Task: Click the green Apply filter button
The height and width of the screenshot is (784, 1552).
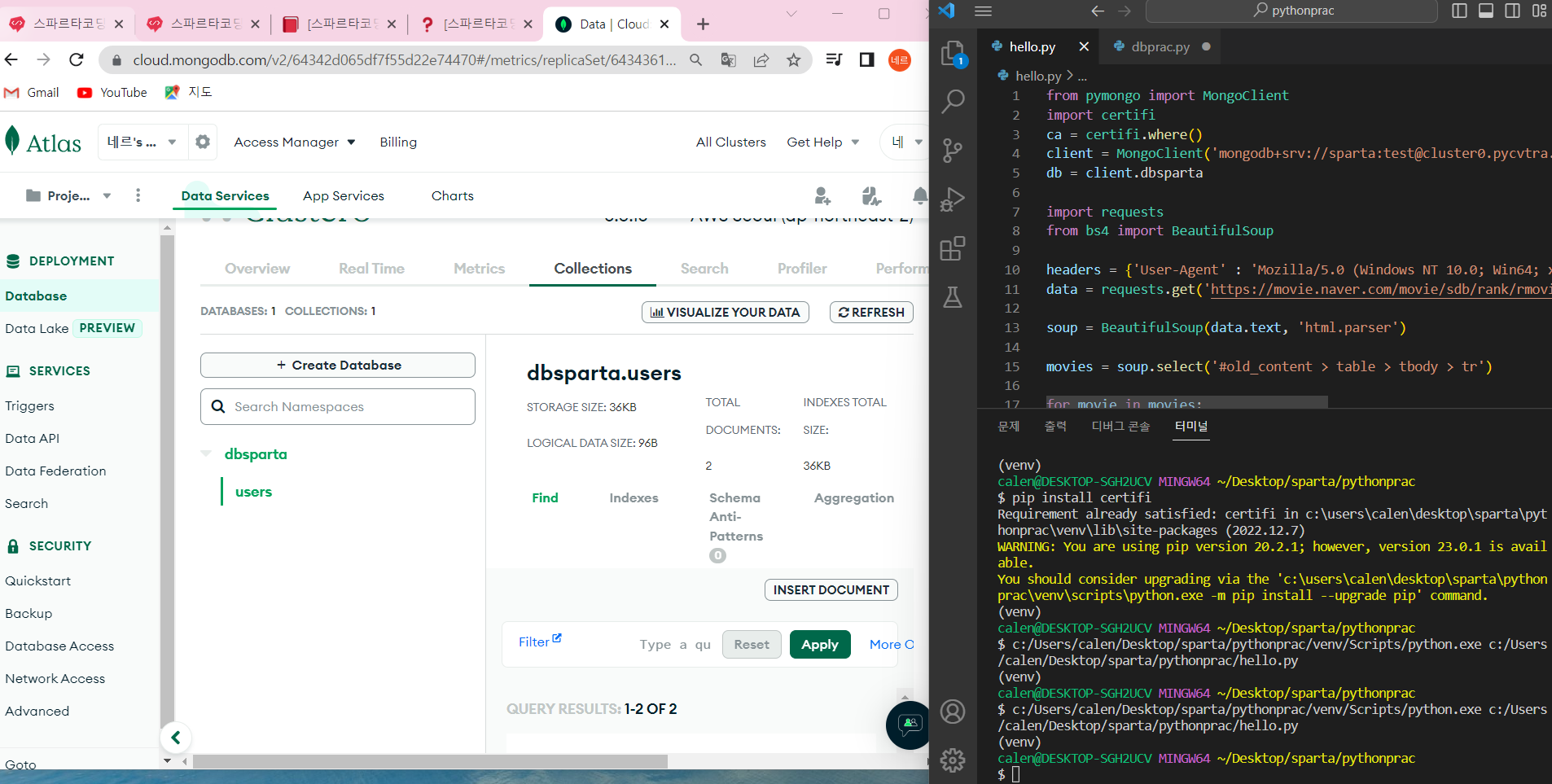Action: [x=820, y=644]
